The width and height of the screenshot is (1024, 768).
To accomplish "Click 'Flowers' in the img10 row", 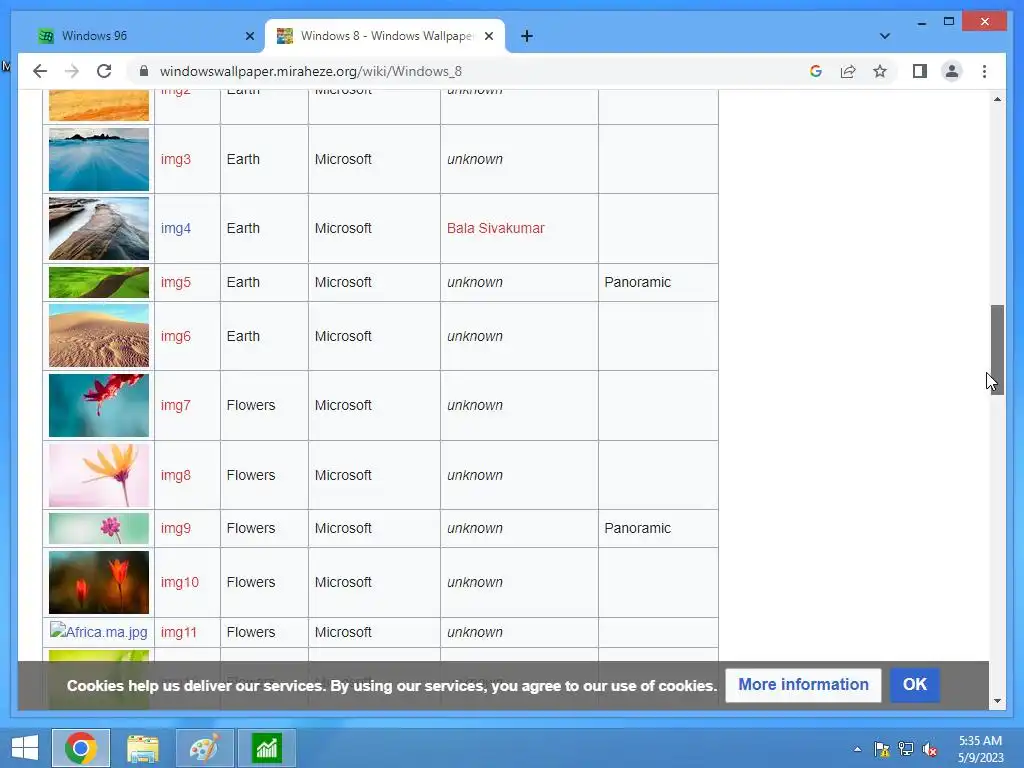I will point(251,583).
